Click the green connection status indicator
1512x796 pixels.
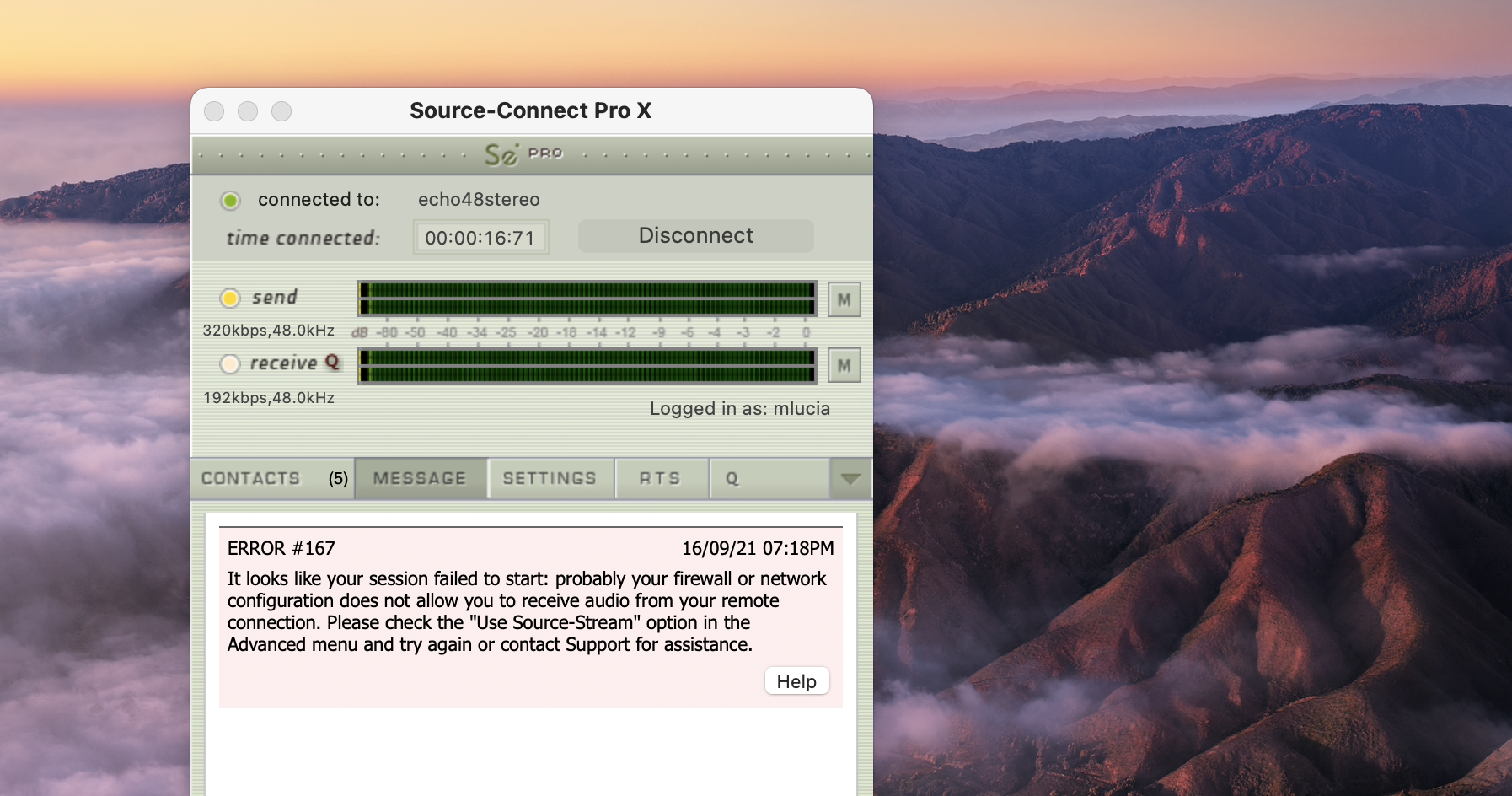(230, 201)
